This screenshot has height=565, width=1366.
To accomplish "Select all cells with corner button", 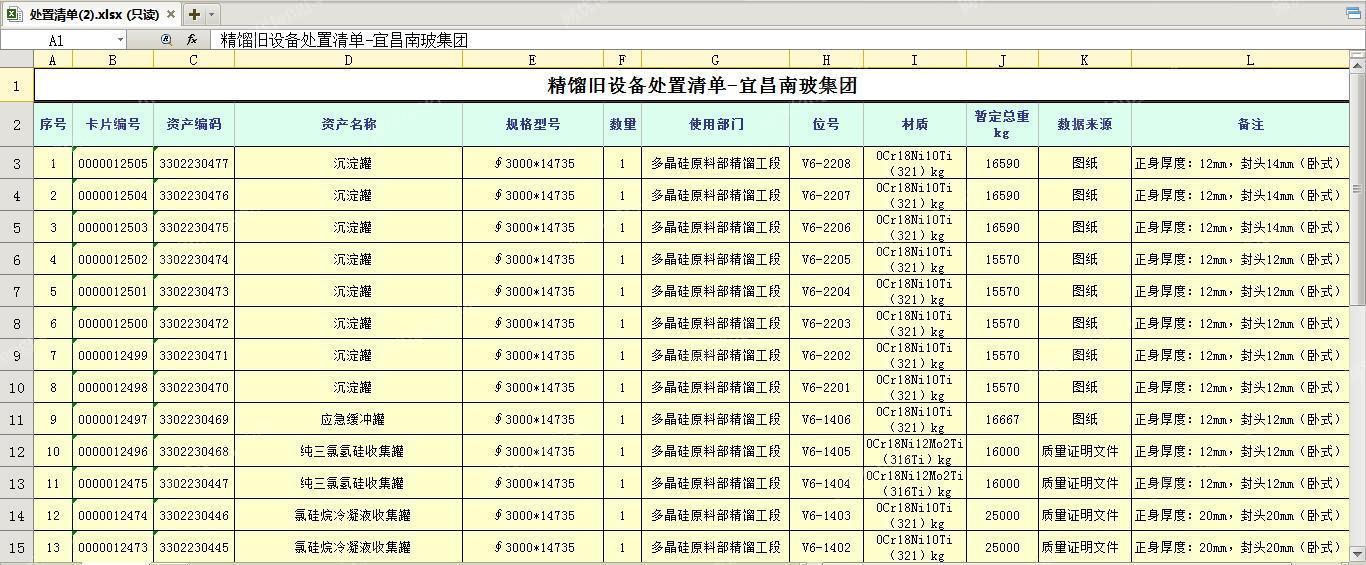I will tap(17, 60).
